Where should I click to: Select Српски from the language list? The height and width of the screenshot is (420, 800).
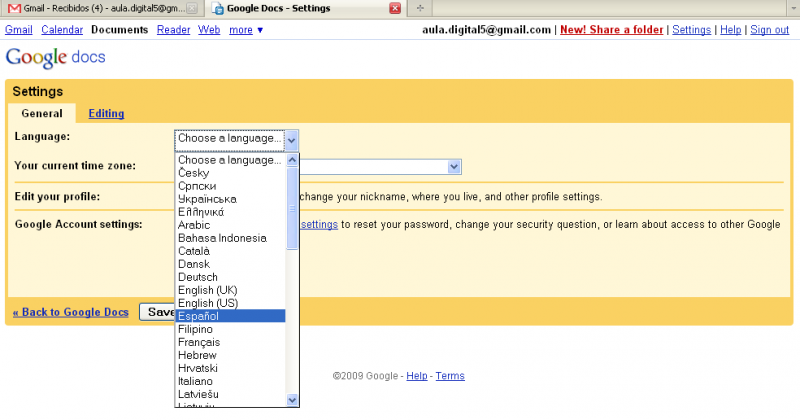point(230,186)
